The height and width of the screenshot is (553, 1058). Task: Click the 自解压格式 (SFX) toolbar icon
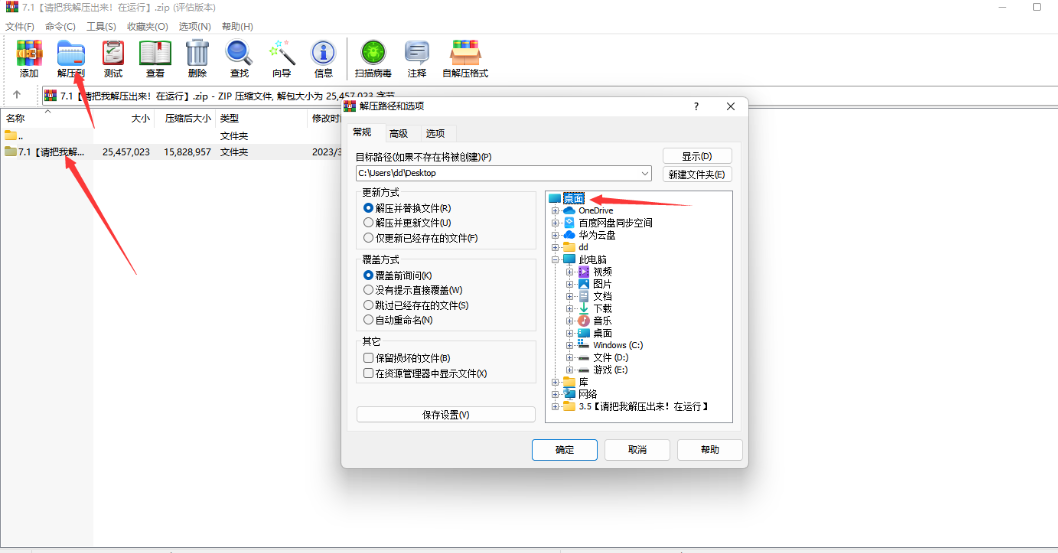pos(465,59)
